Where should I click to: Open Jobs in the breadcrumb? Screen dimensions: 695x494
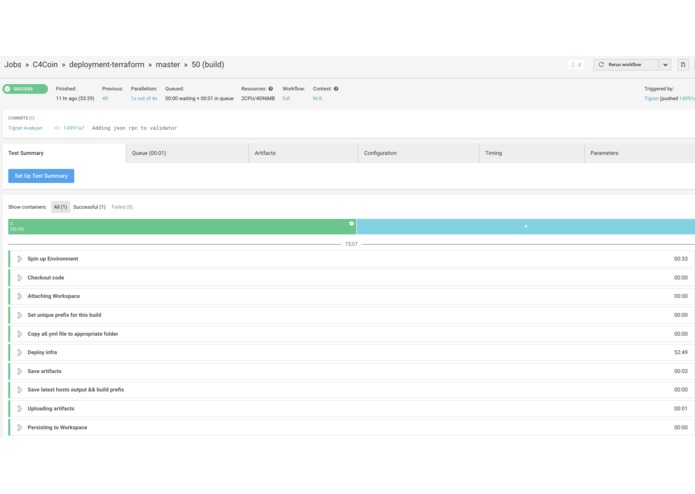pyautogui.click(x=13, y=65)
